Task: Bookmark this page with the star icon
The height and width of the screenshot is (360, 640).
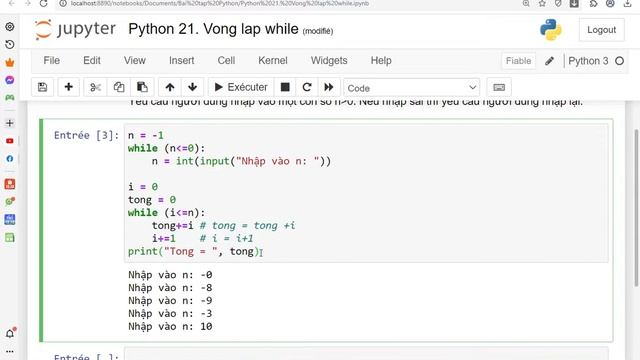Action: 542,4
